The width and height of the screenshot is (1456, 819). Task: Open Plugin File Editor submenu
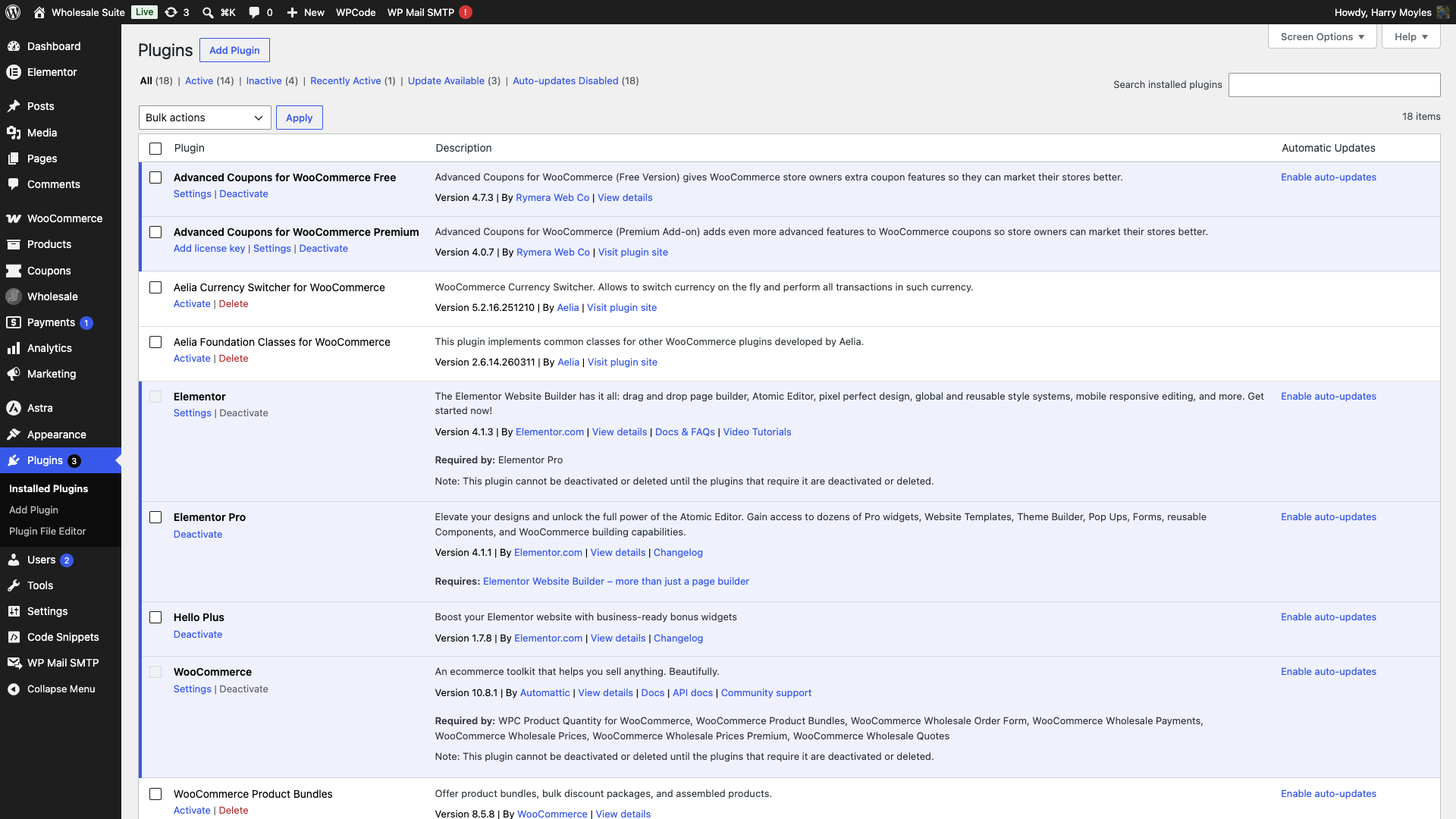tap(47, 531)
